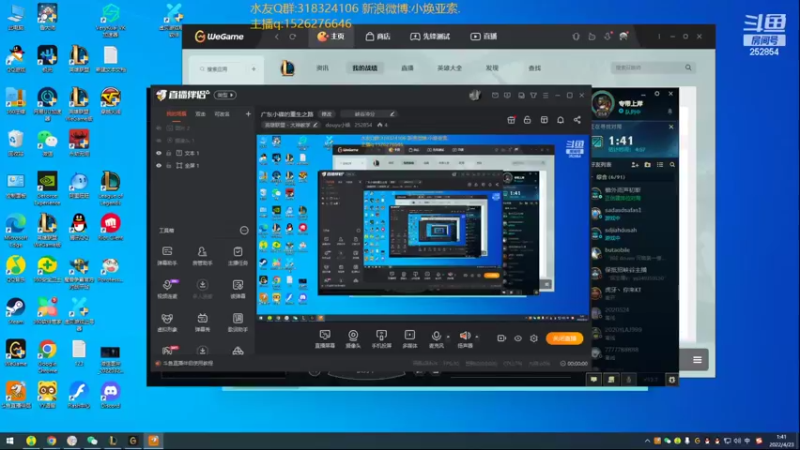This screenshot has height=450, width=800.
Task: Toggle lock on 全屏 1 source
Action: [x=168, y=165]
